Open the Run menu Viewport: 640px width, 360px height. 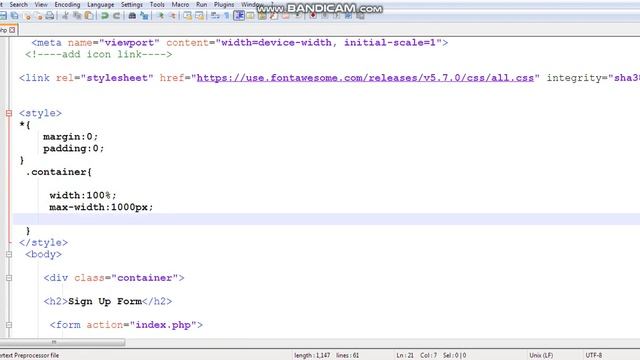(x=201, y=4)
